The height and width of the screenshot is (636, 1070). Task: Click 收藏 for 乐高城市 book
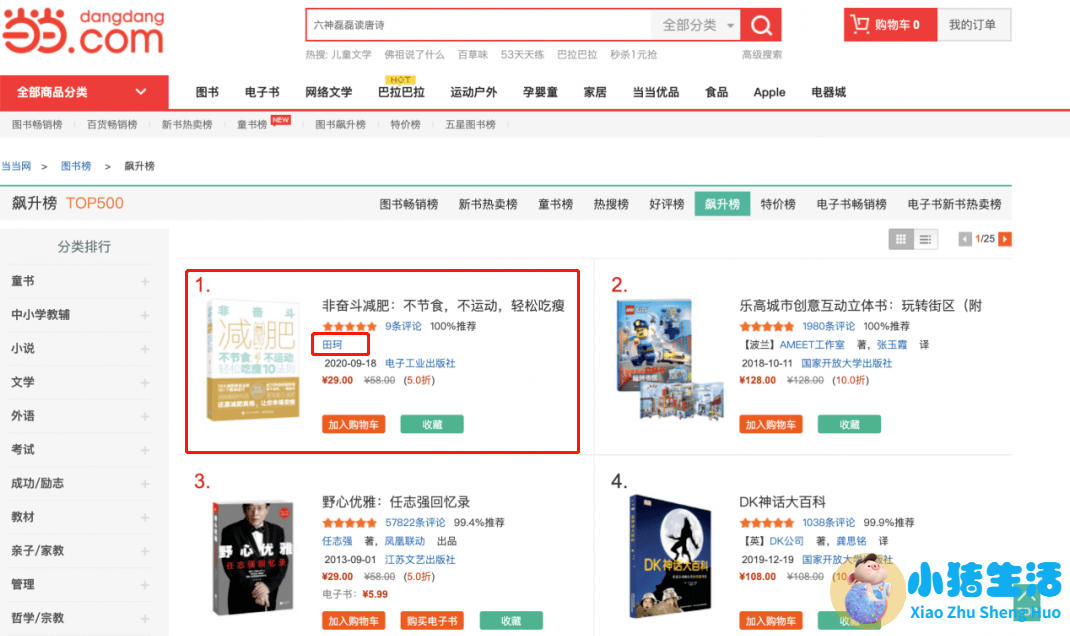(x=850, y=424)
